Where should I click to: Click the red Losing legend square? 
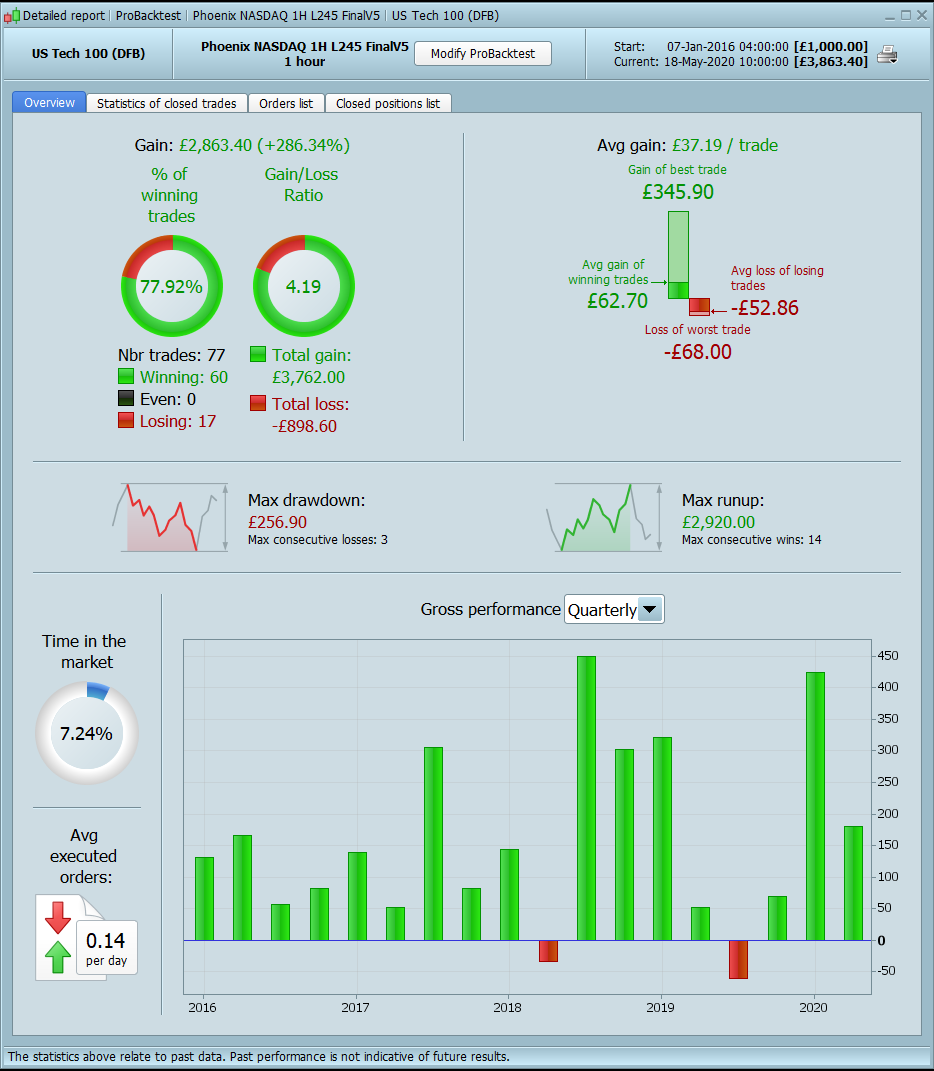126,420
